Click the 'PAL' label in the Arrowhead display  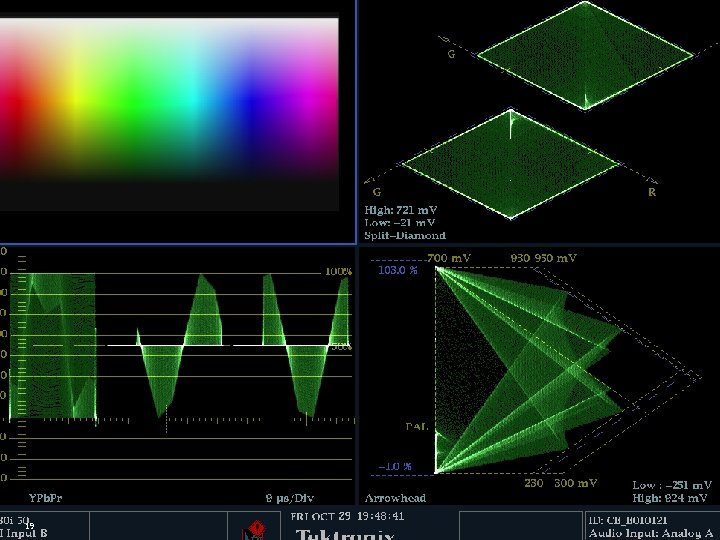[416, 427]
